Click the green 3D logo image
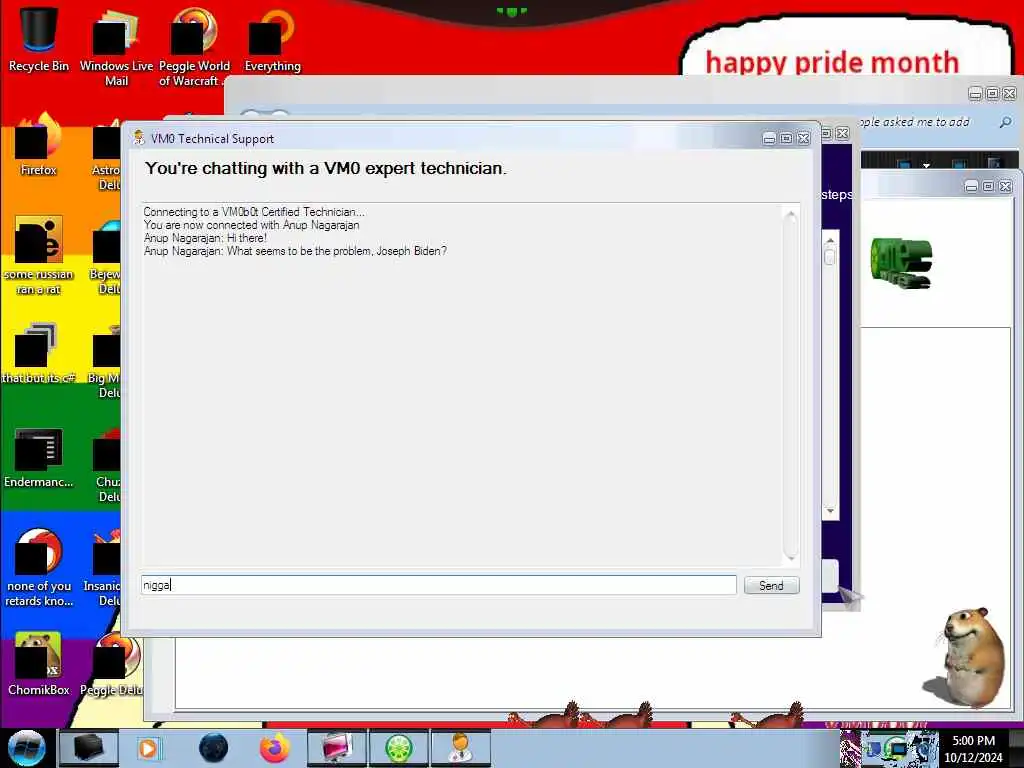The height and width of the screenshot is (768, 1024). [x=901, y=263]
